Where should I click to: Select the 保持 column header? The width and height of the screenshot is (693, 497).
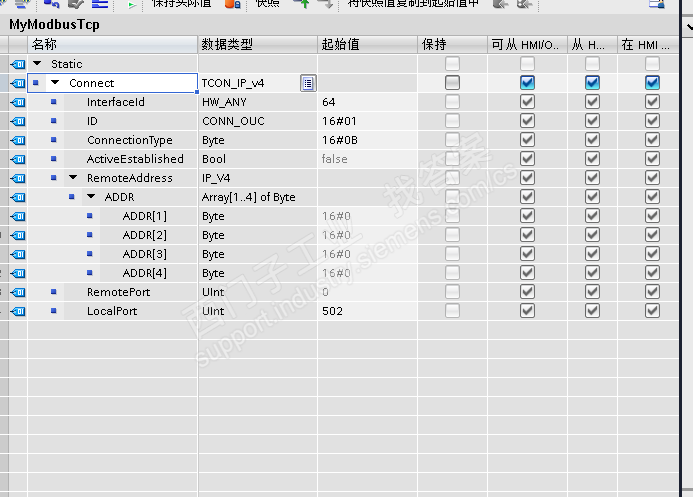pyautogui.click(x=453, y=45)
